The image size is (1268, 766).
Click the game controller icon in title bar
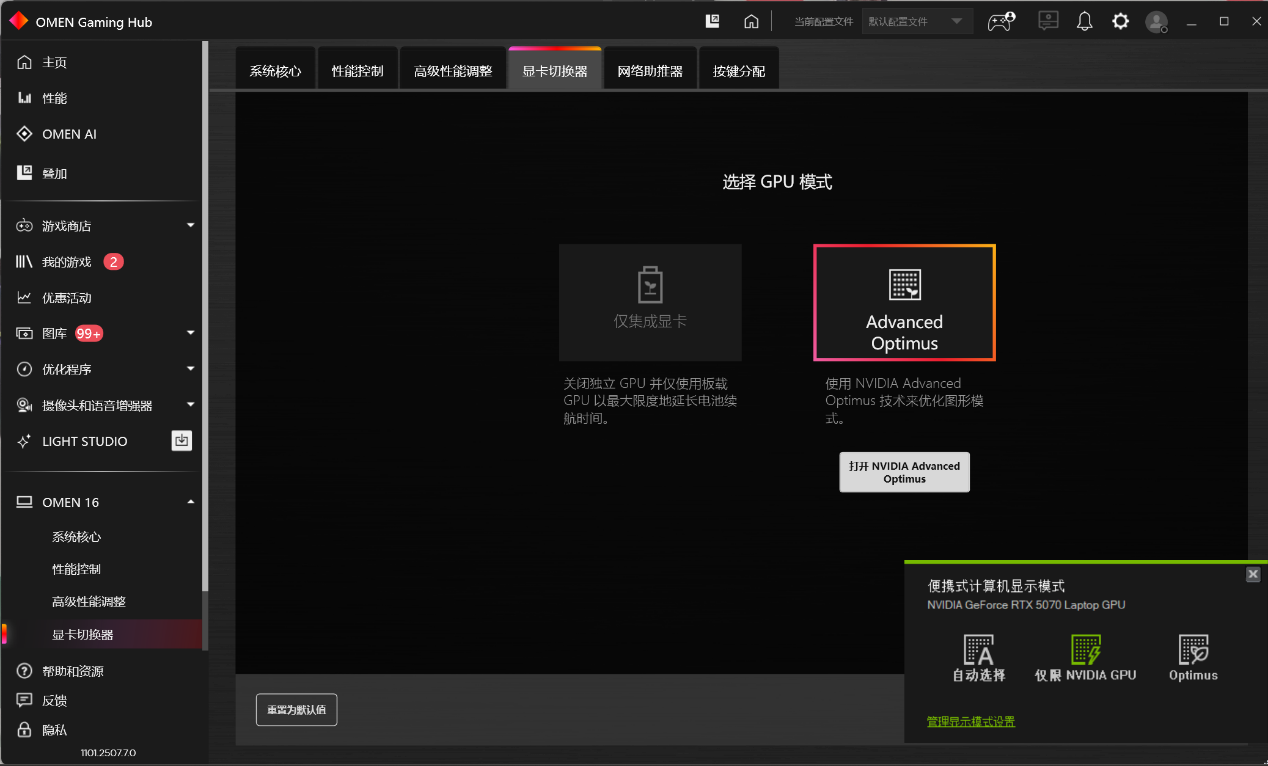pos(1001,20)
